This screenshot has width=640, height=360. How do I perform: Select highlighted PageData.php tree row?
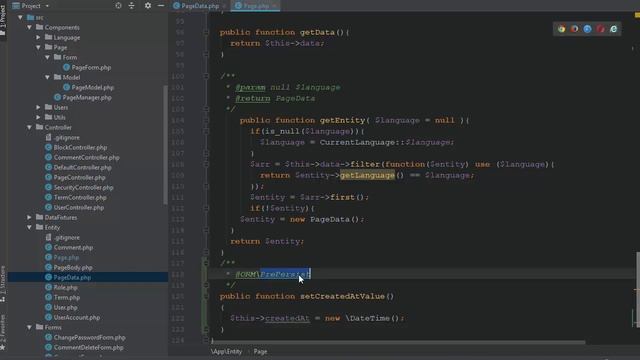click(88, 278)
